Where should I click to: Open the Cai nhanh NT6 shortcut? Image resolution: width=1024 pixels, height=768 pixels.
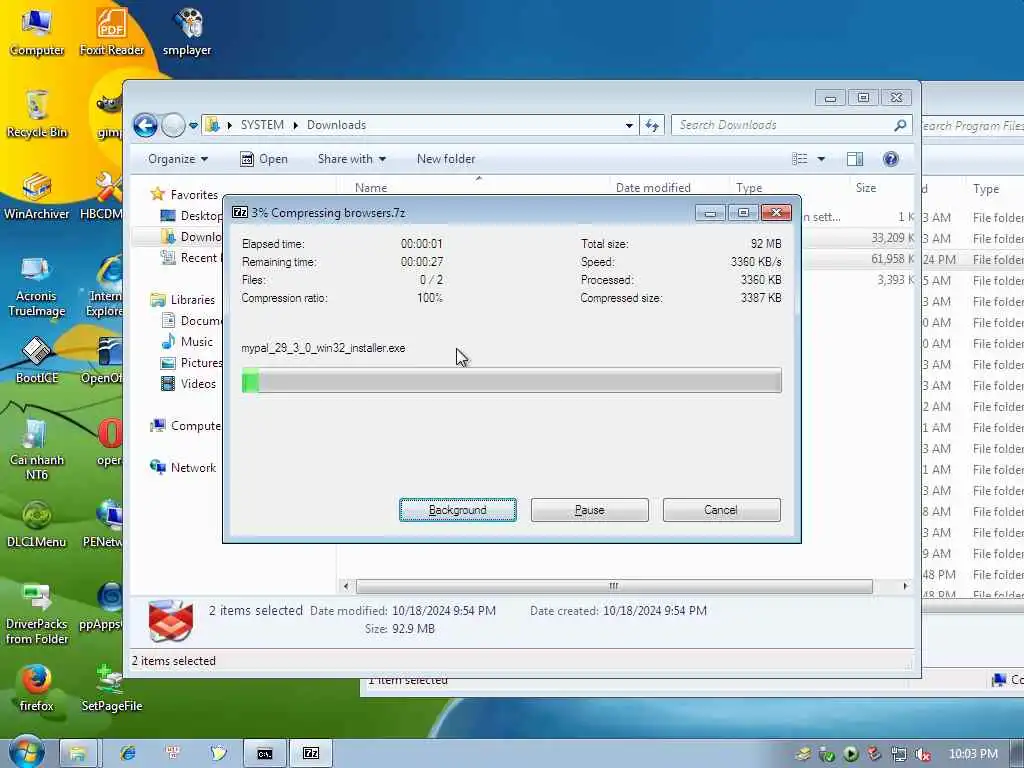[37, 449]
